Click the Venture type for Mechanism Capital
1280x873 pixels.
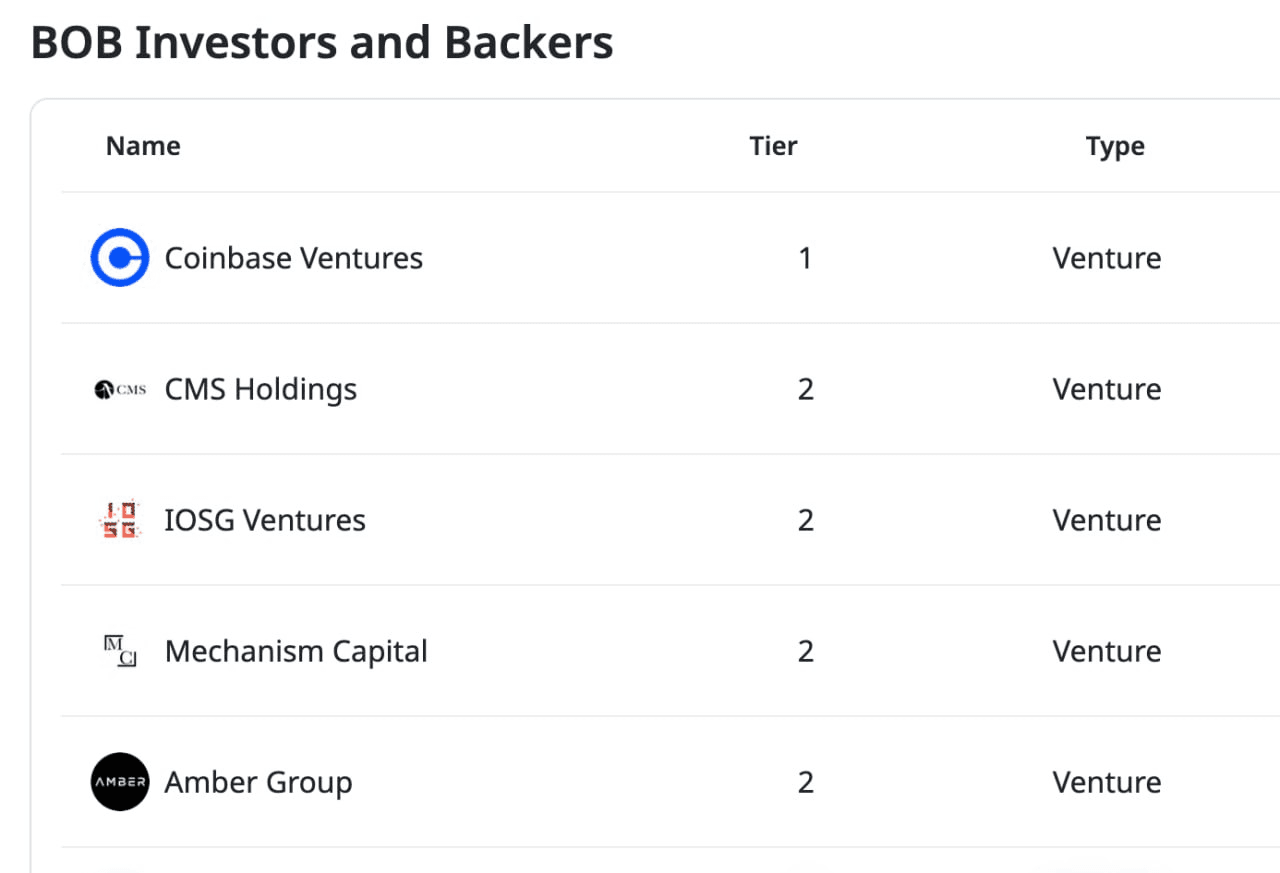pyautogui.click(x=1106, y=651)
